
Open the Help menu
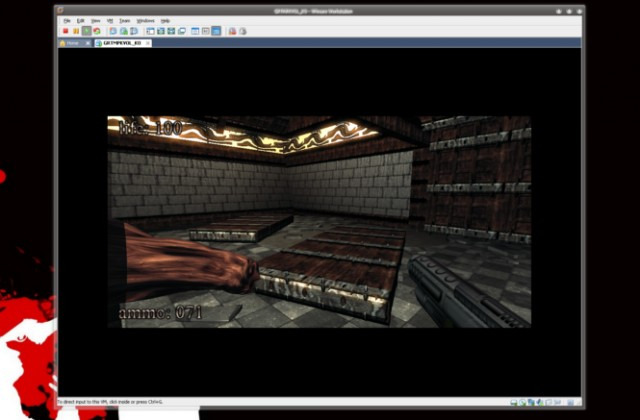click(165, 20)
